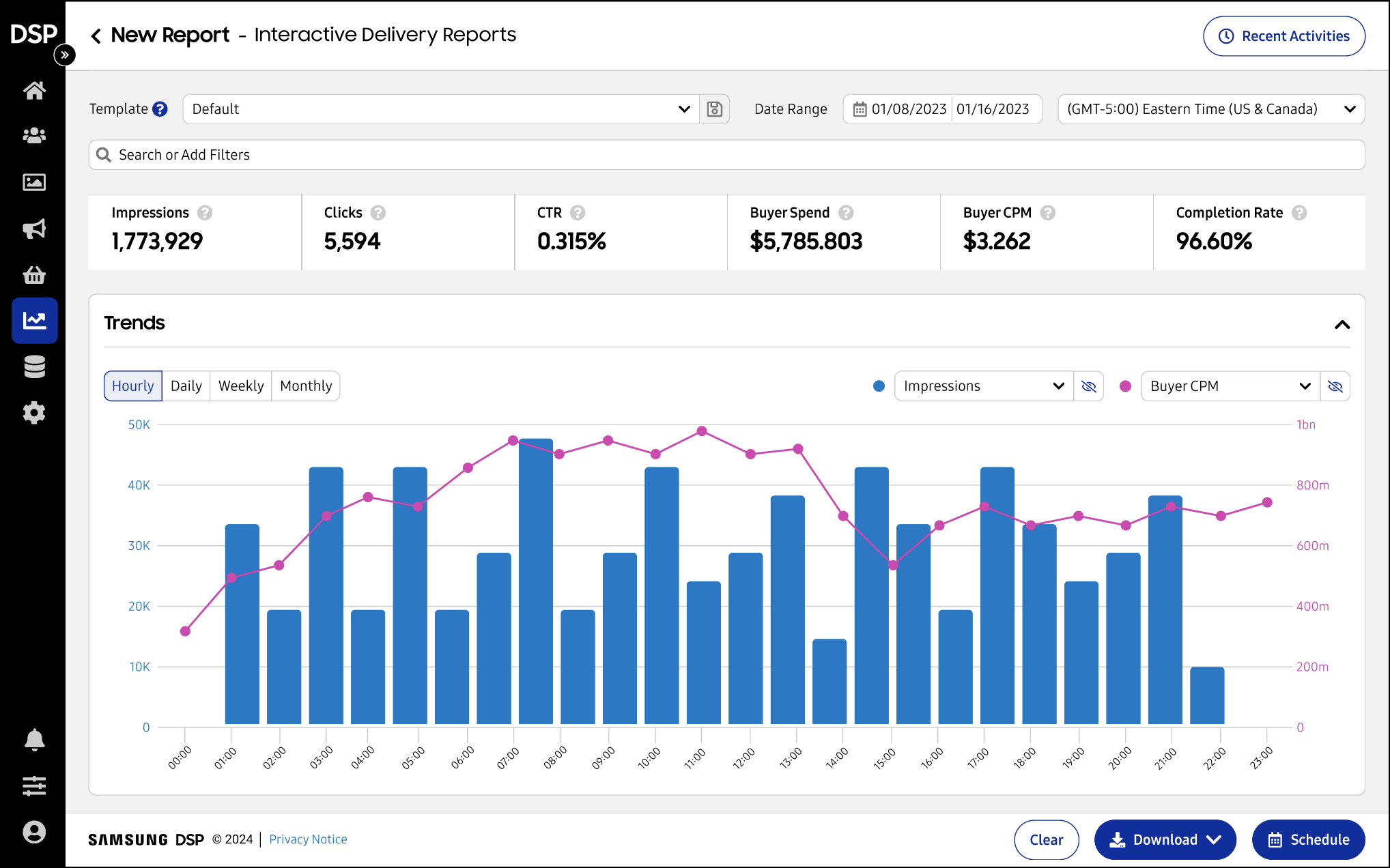Screen dimensions: 1390x868
Task: Click the calendar icon in Date Range
Action: click(x=860, y=109)
